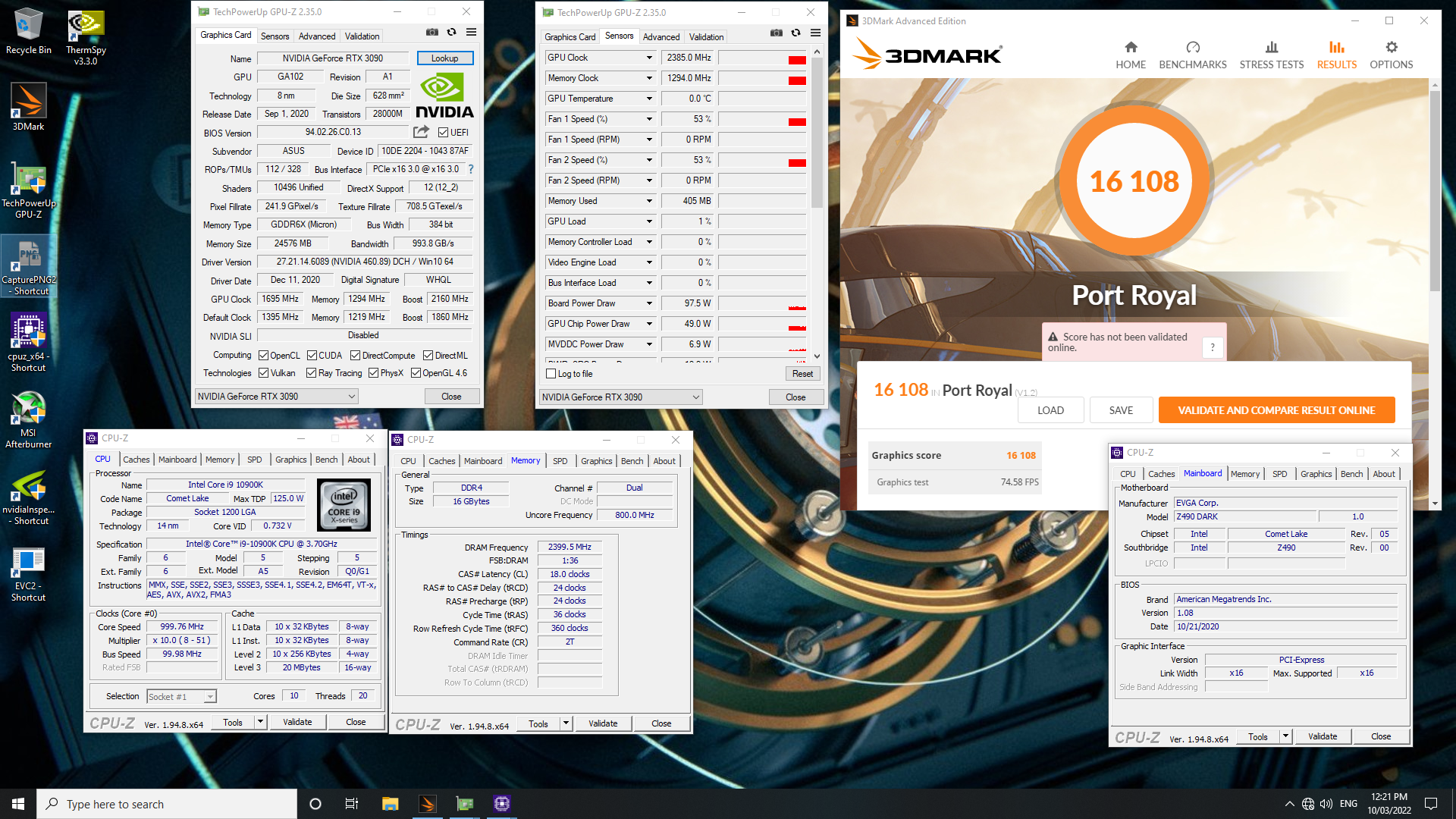The image size is (1456, 819).
Task: Toggle the OpenCL checkbox
Action: 263,356
